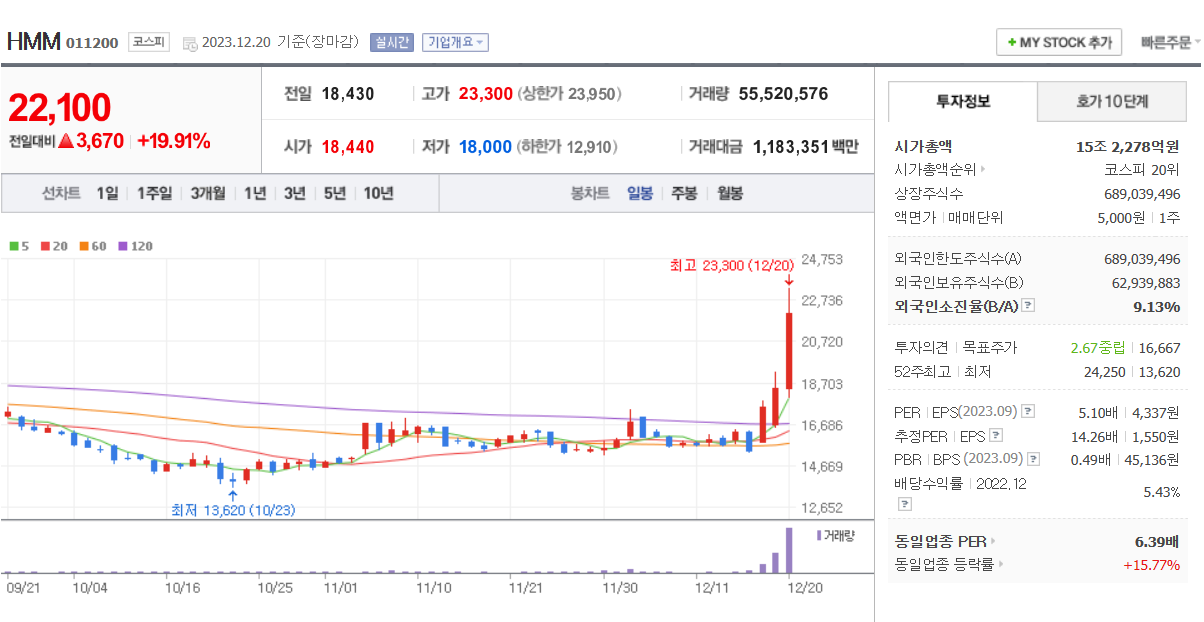Open the 기업개요 dropdown

(455, 42)
